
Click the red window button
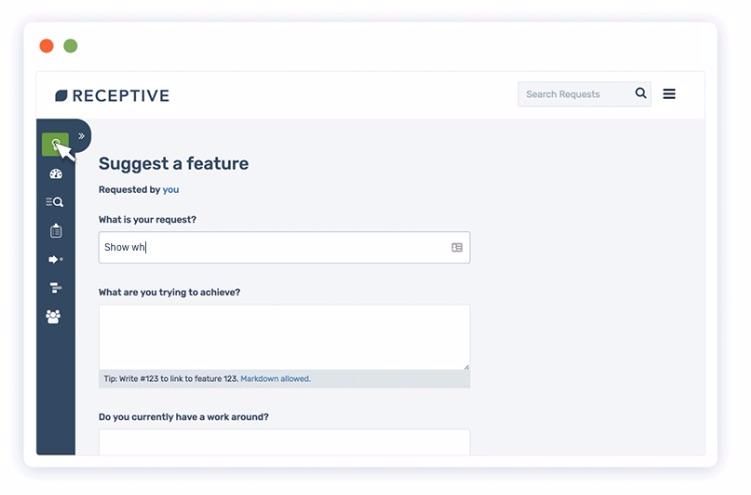(x=47, y=46)
